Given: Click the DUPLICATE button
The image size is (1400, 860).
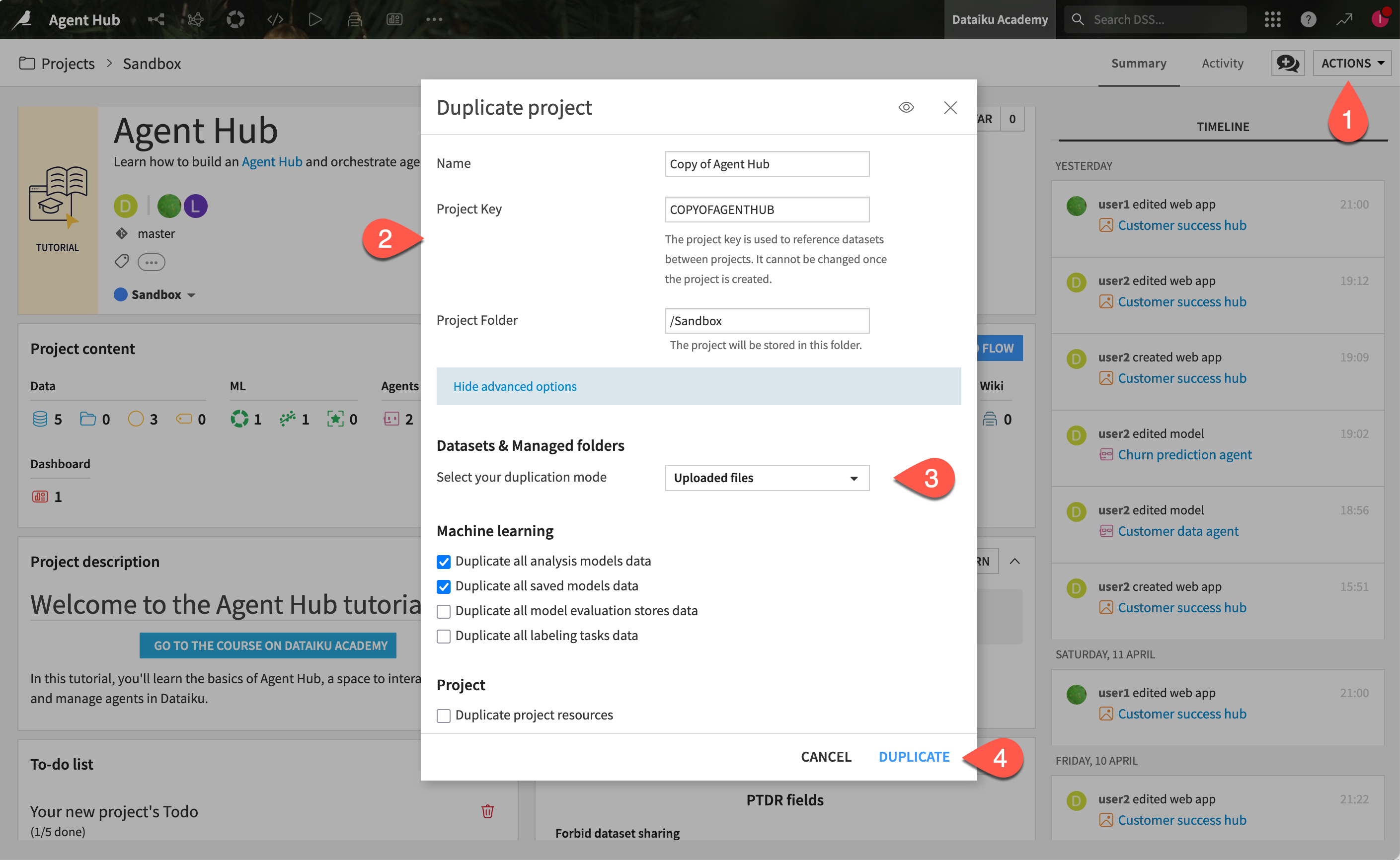Looking at the screenshot, I should 914,757.
